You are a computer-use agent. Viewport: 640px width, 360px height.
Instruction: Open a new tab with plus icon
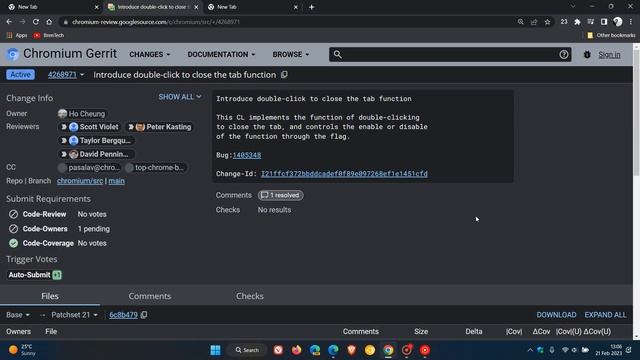point(311,7)
